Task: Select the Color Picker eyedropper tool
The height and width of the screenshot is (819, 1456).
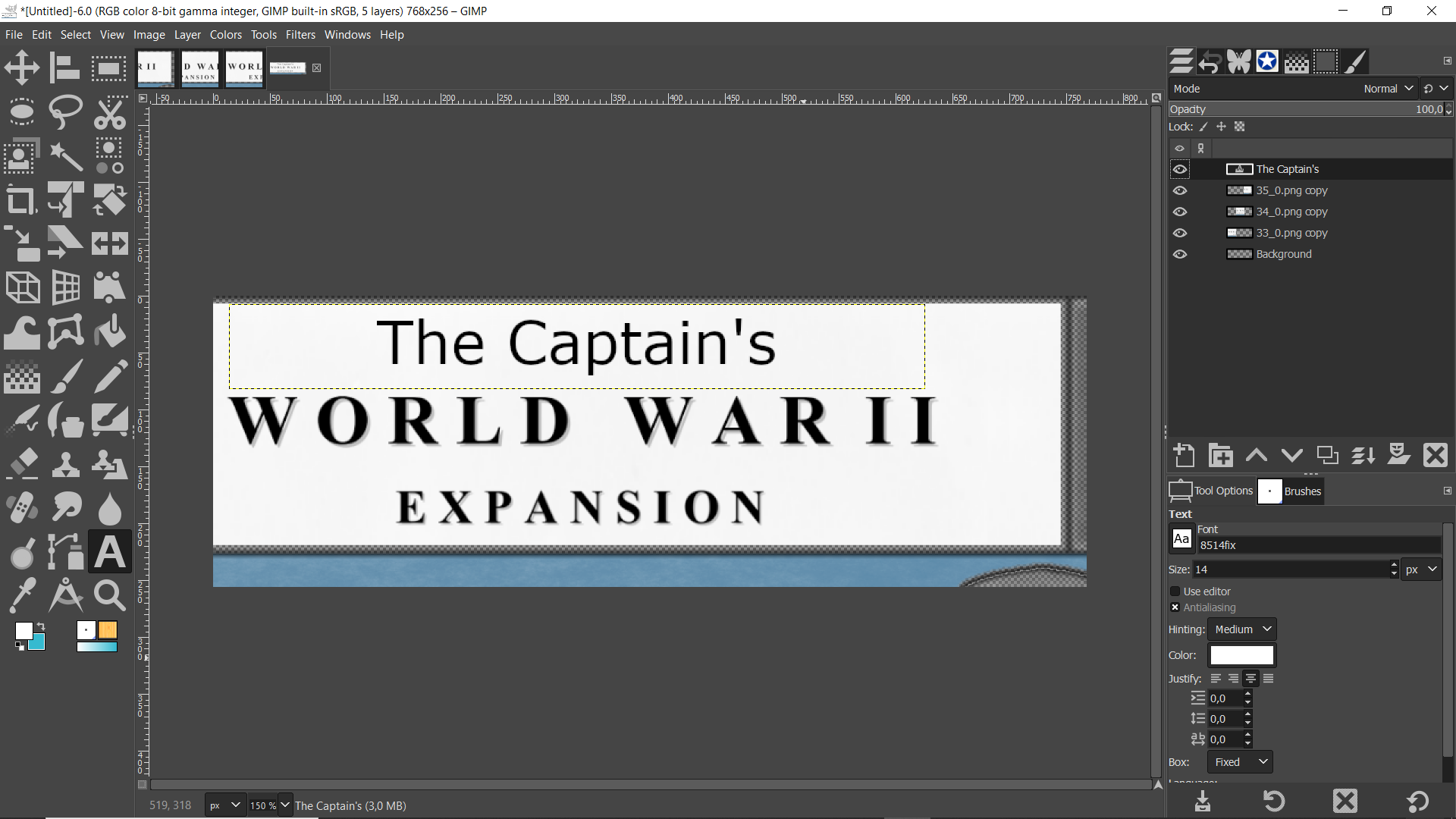Action: click(22, 596)
